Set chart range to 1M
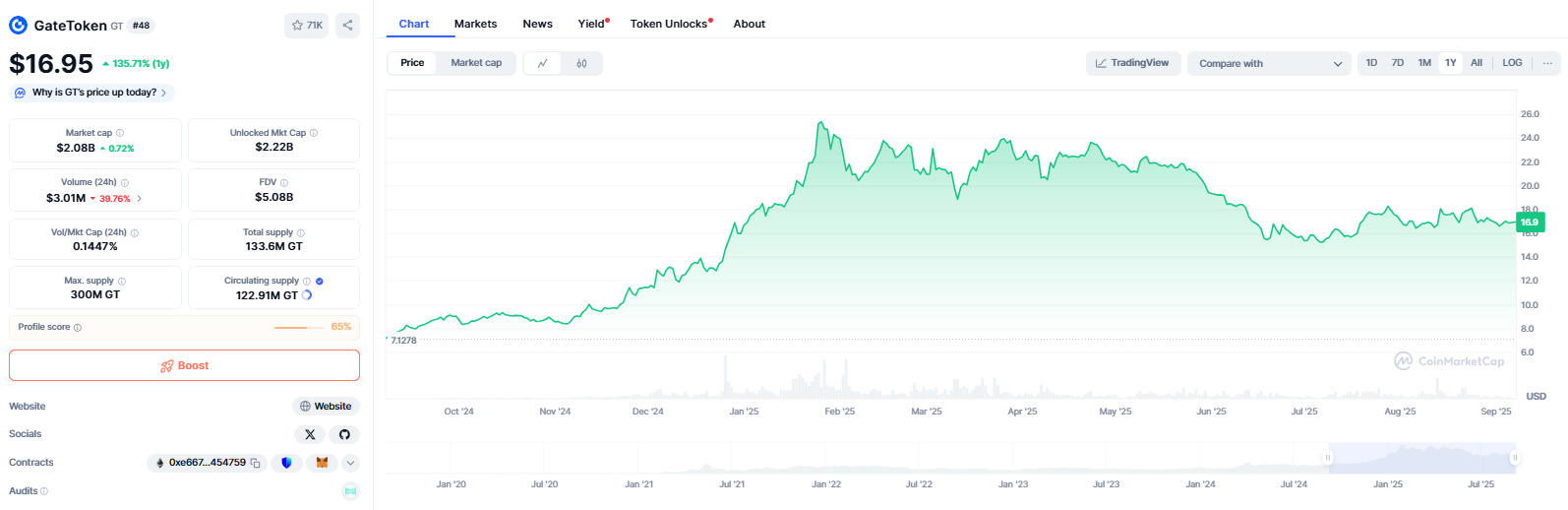The image size is (1568, 510). (1424, 63)
